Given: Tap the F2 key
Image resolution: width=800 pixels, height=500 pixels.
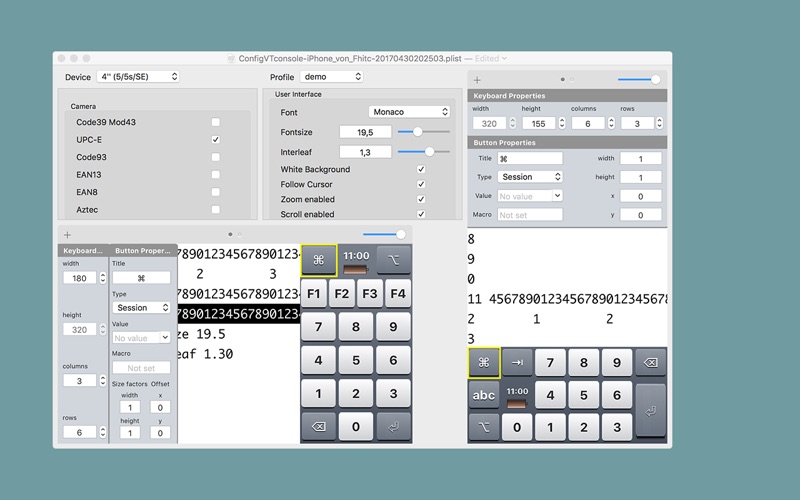Looking at the screenshot, I should point(341,294).
